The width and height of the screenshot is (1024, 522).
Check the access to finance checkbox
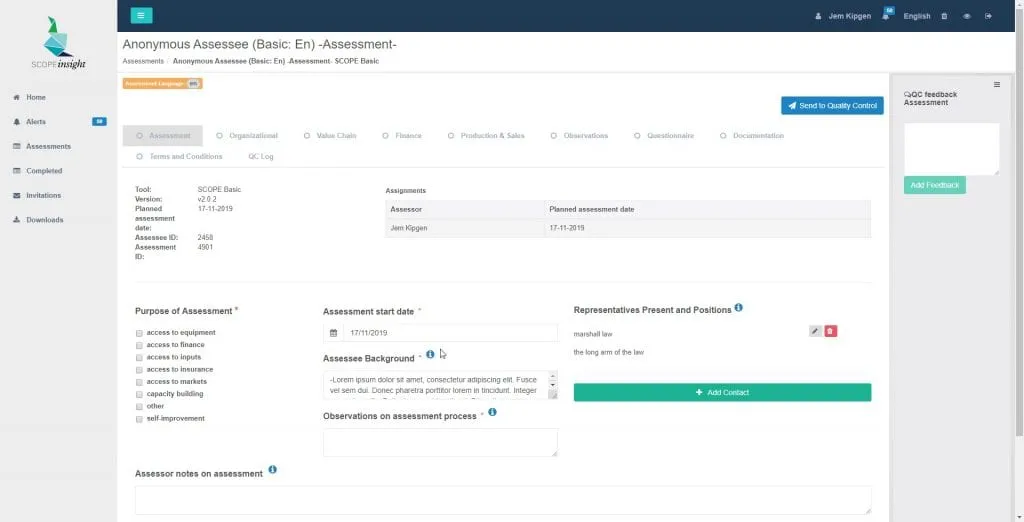pos(139,346)
